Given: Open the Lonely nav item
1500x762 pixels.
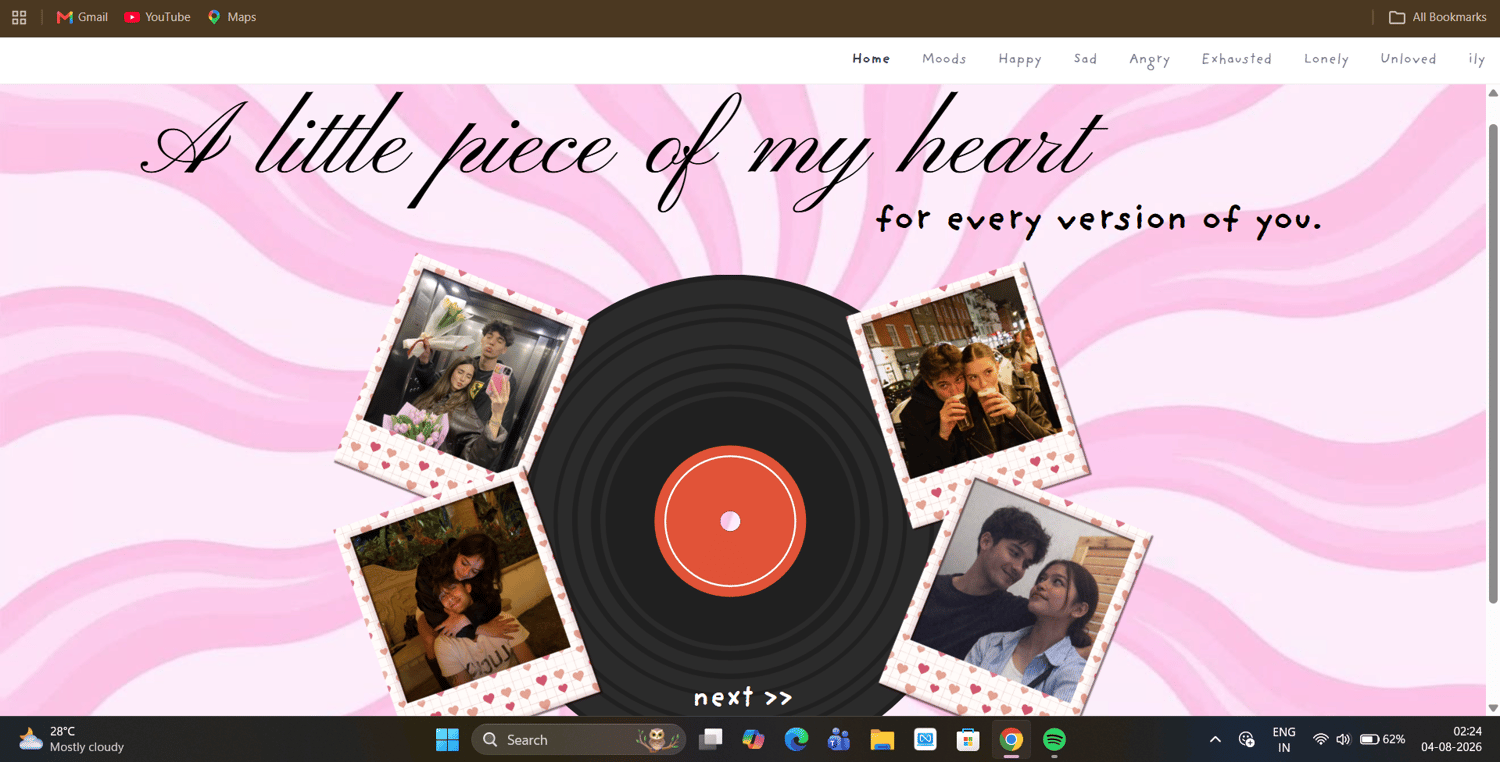Looking at the screenshot, I should (x=1326, y=59).
